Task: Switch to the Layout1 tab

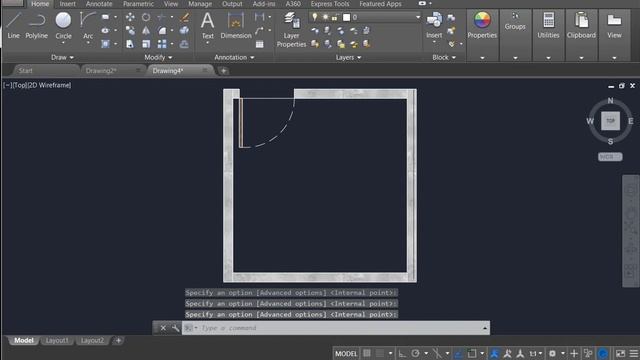Action: pyautogui.click(x=57, y=340)
